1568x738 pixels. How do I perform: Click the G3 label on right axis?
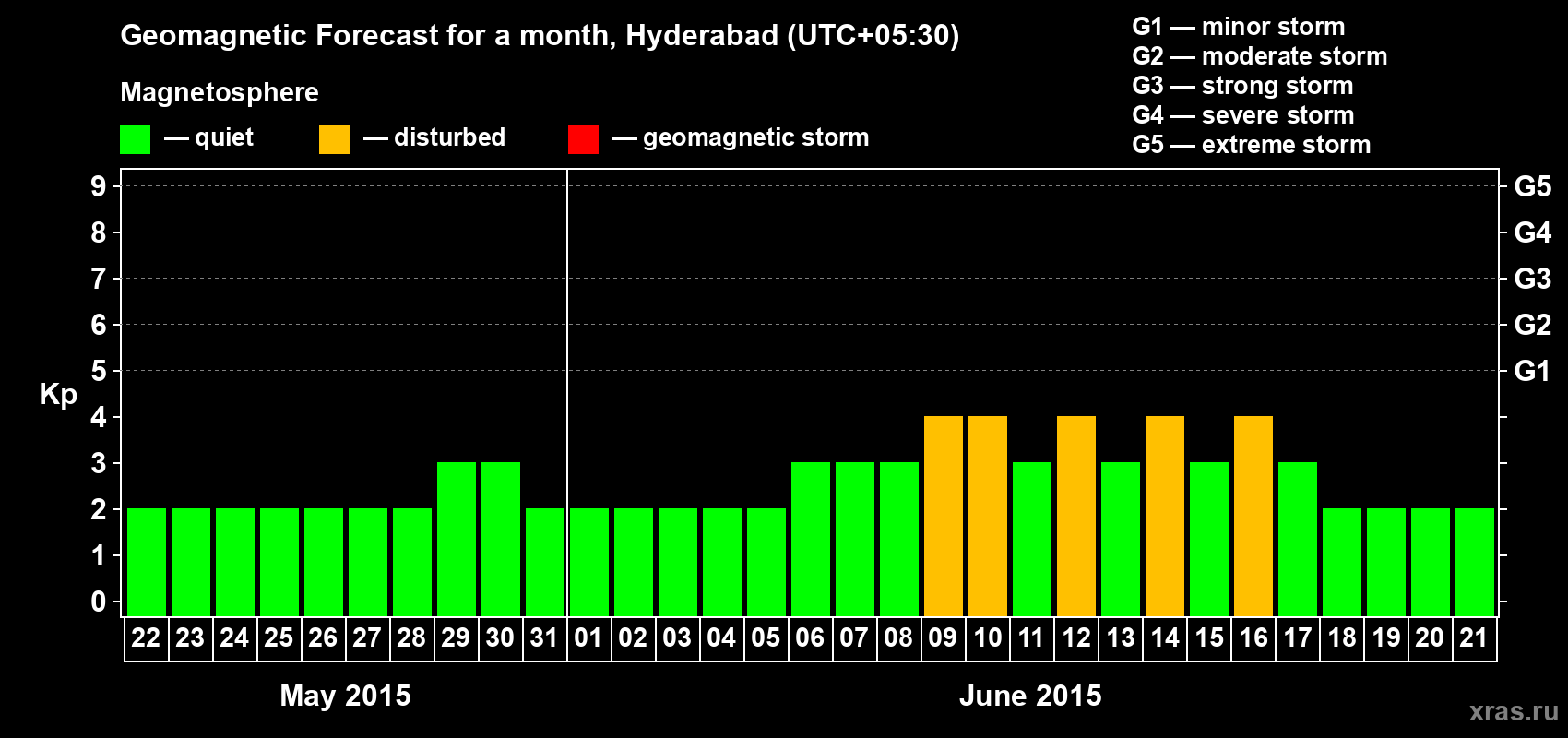pos(1533,279)
